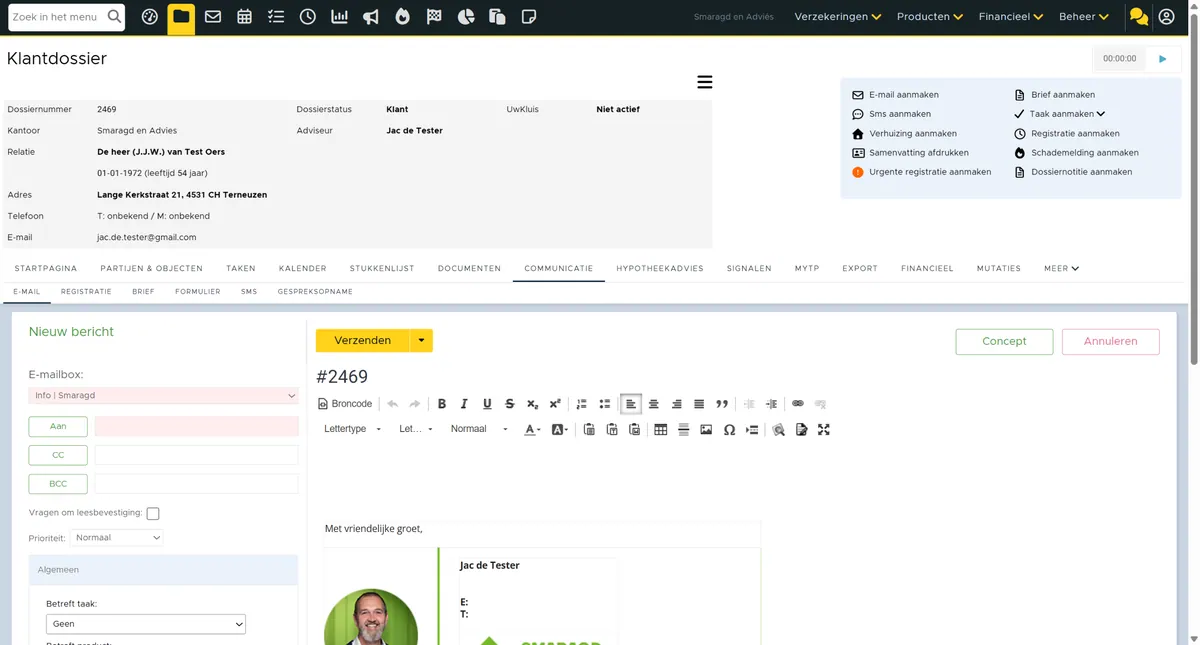This screenshot has width=1200, height=645.
Task: Save the message as Concept
Action: tap(1004, 342)
